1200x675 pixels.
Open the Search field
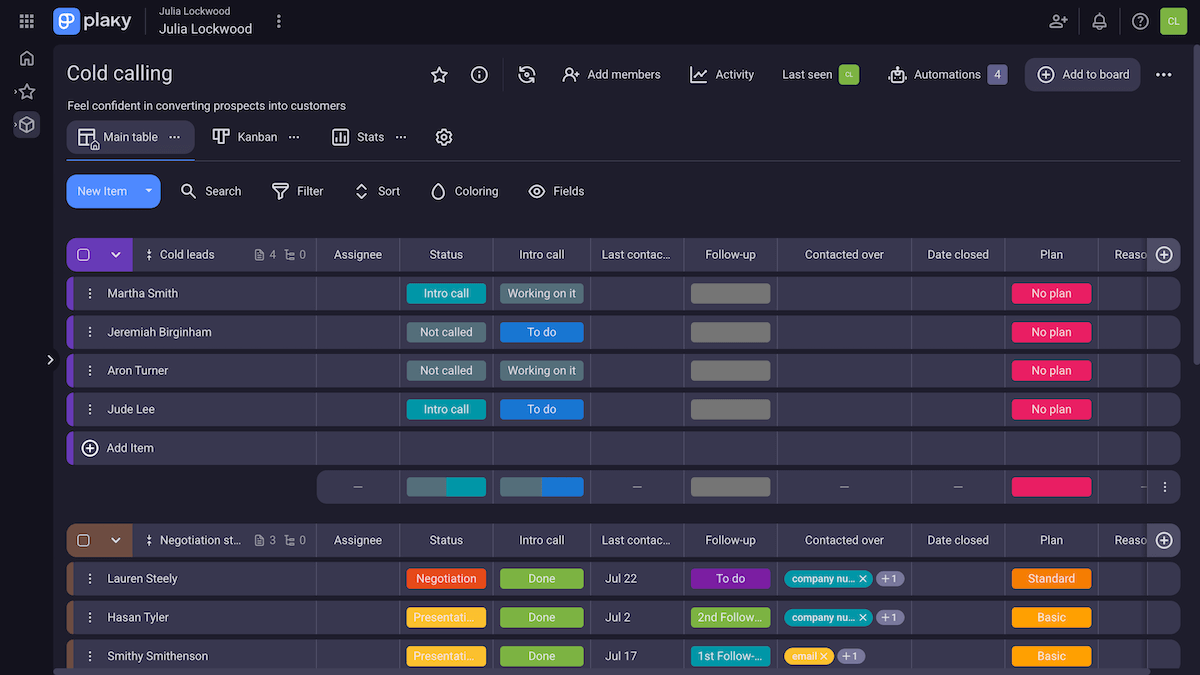point(211,191)
